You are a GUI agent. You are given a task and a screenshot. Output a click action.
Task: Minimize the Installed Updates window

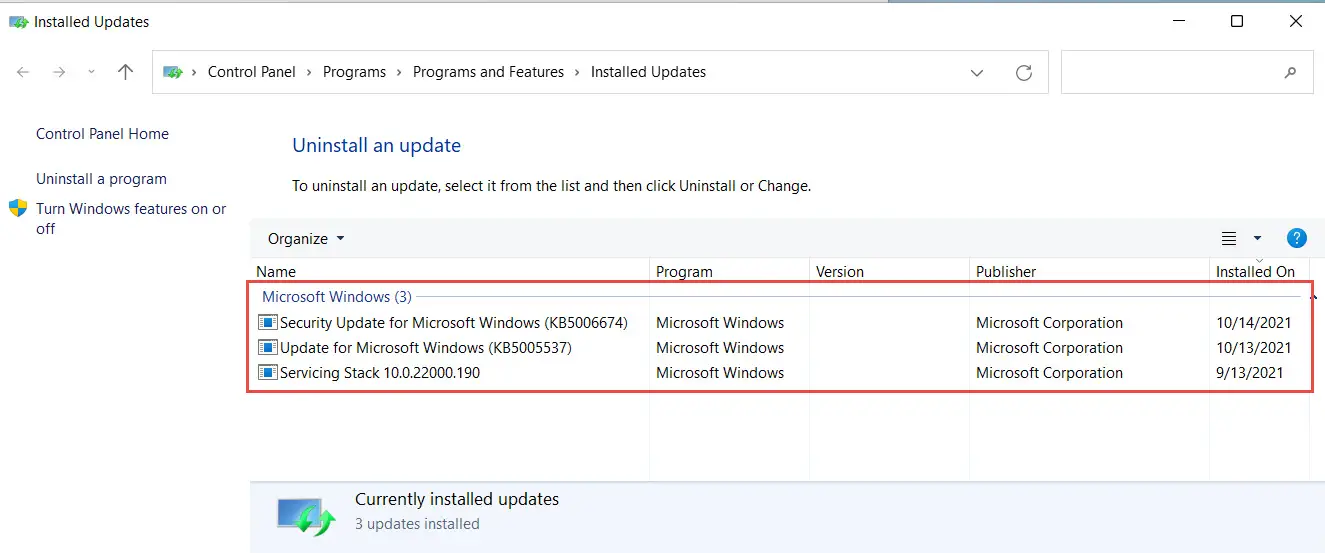tap(1177, 21)
